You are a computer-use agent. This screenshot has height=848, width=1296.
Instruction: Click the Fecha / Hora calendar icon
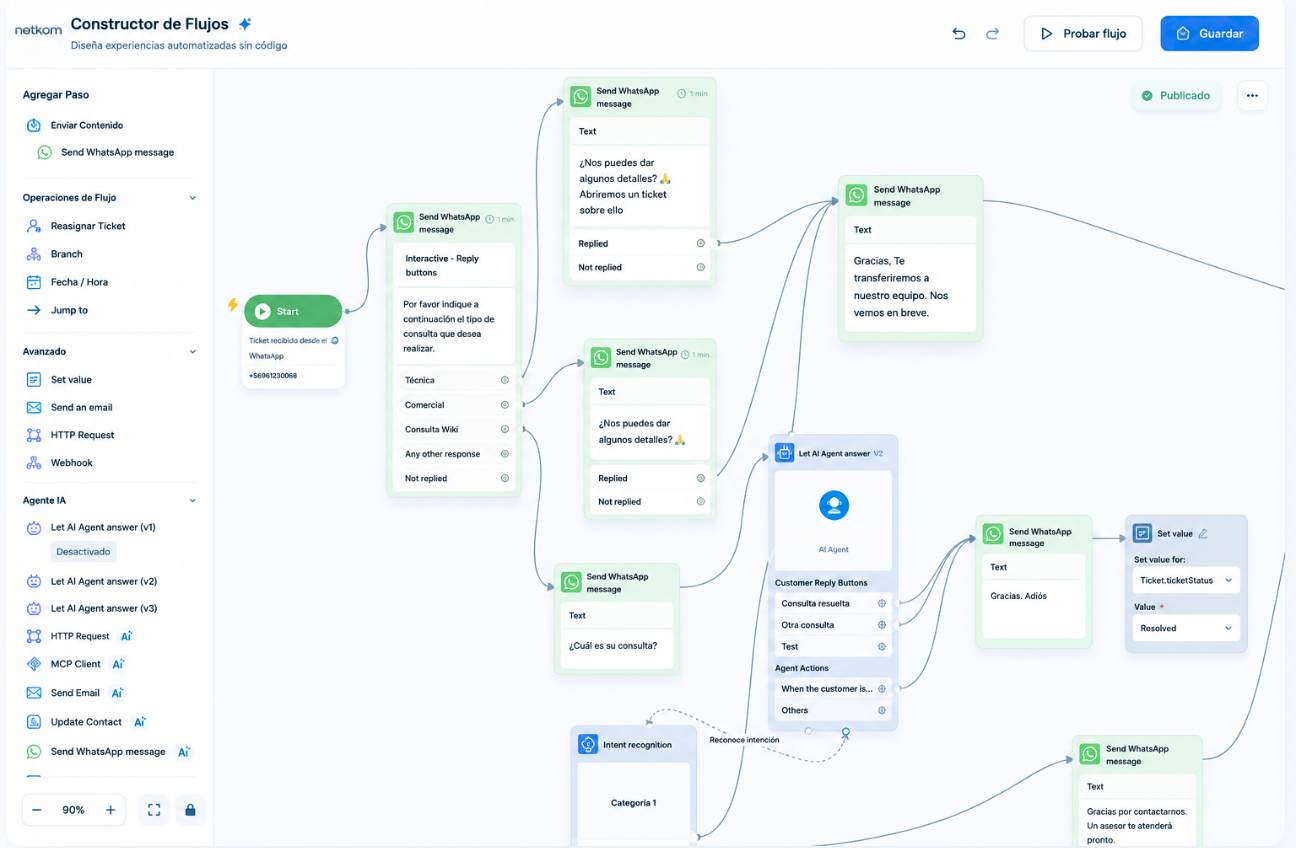(34, 282)
